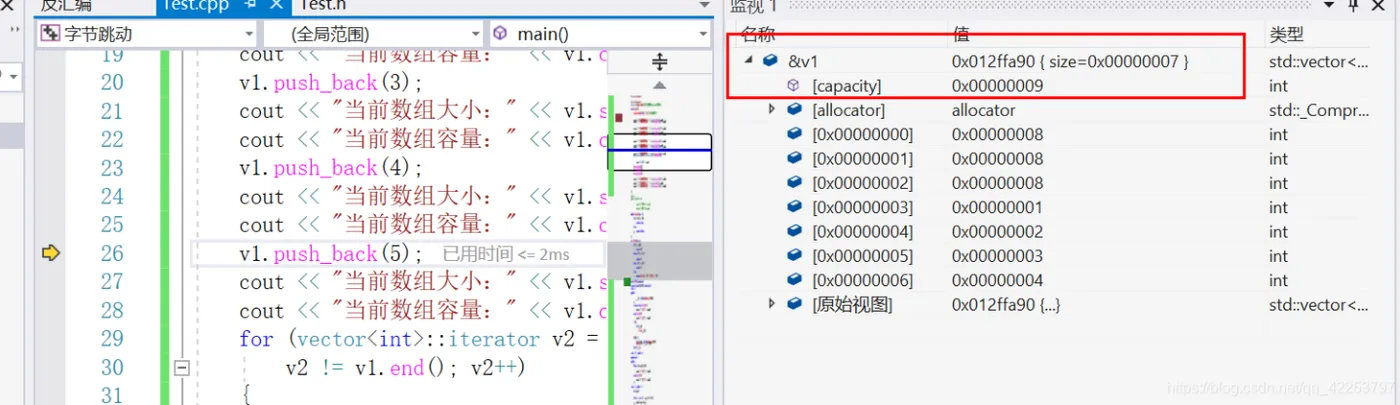Screen dimensions: 1400x405
Task: Click the 字节跳动 project icon
Action: pos(51,34)
